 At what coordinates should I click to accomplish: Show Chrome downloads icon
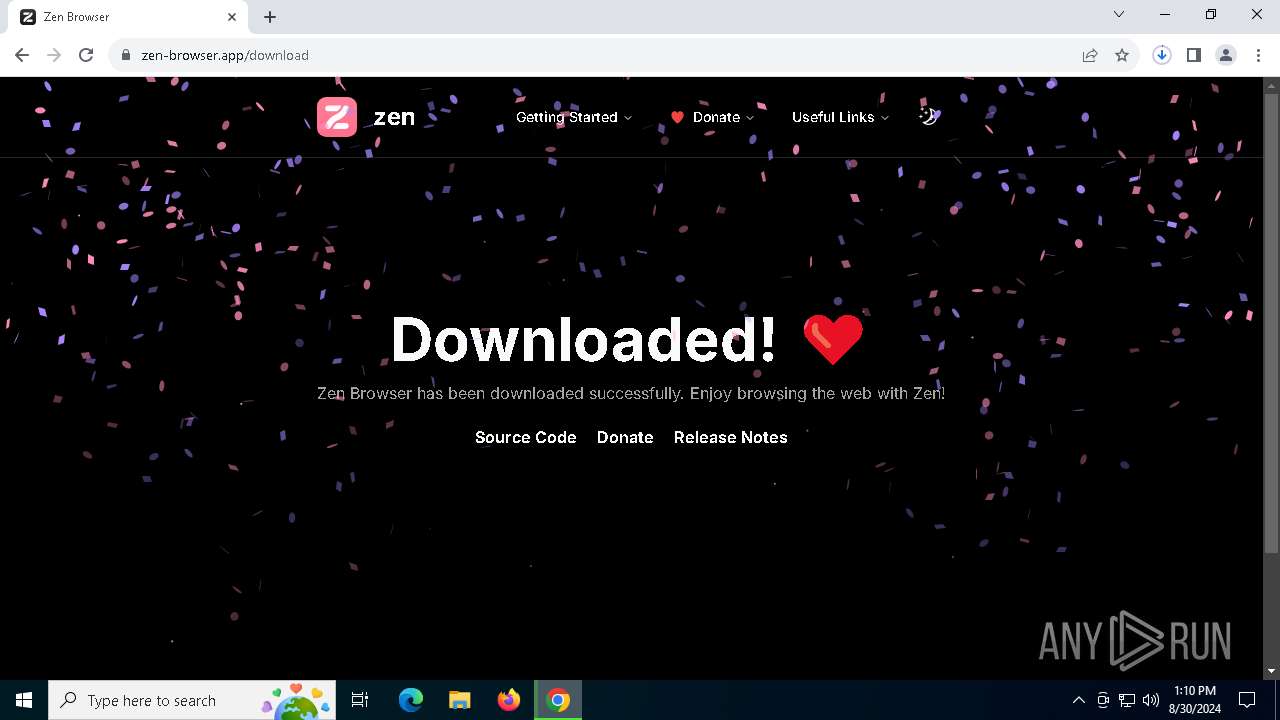point(1162,55)
